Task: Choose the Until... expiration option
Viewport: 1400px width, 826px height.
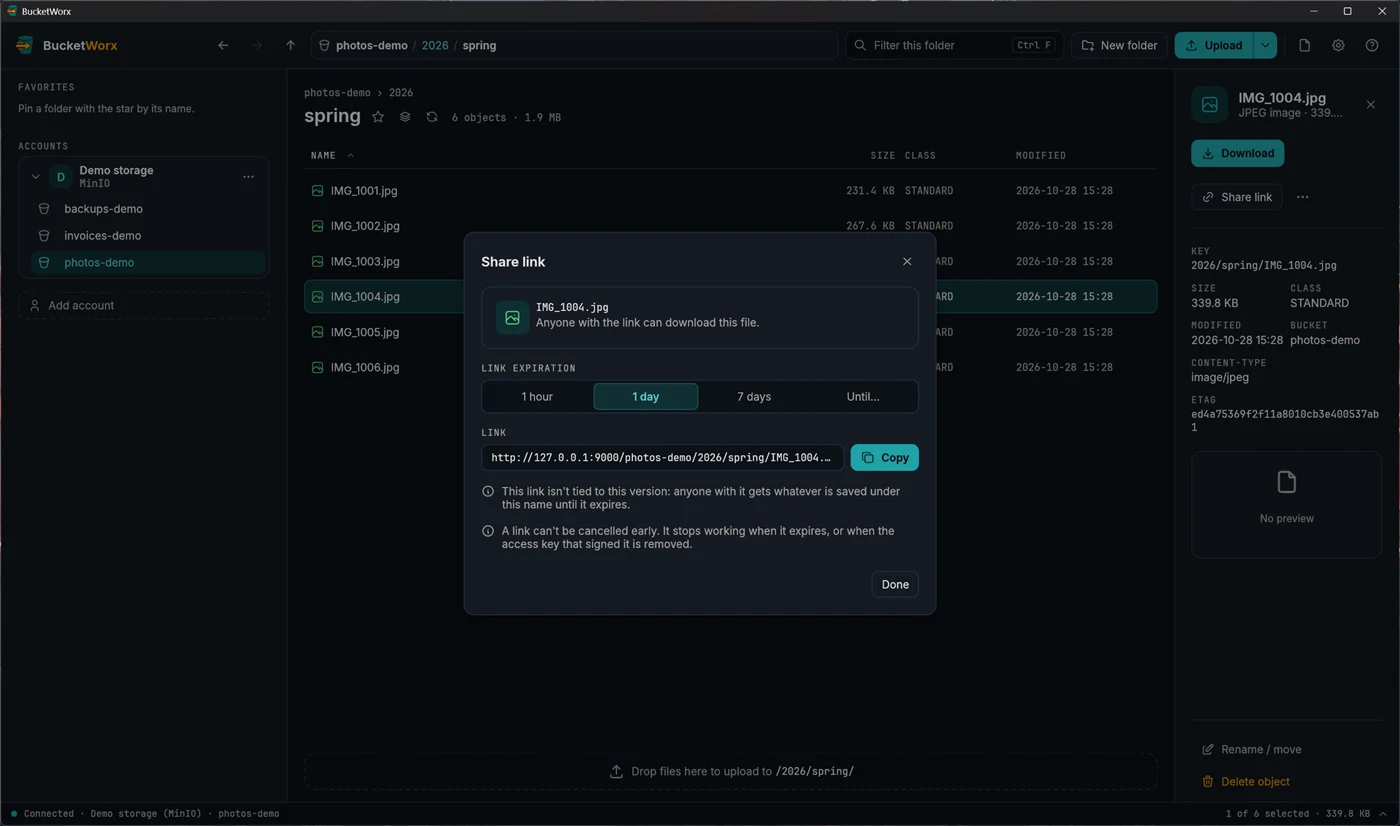Action: tap(863, 397)
